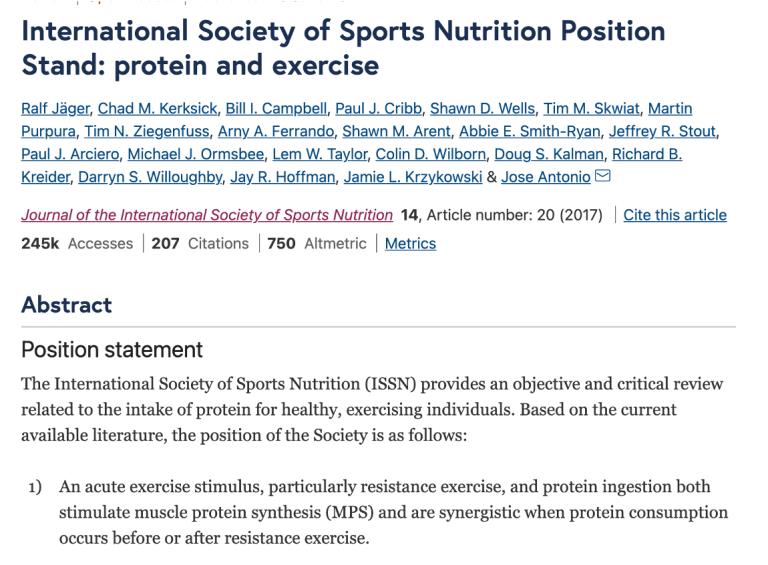Open author Ralf Jäger's link
The width and height of the screenshot is (768, 565).
point(55,108)
